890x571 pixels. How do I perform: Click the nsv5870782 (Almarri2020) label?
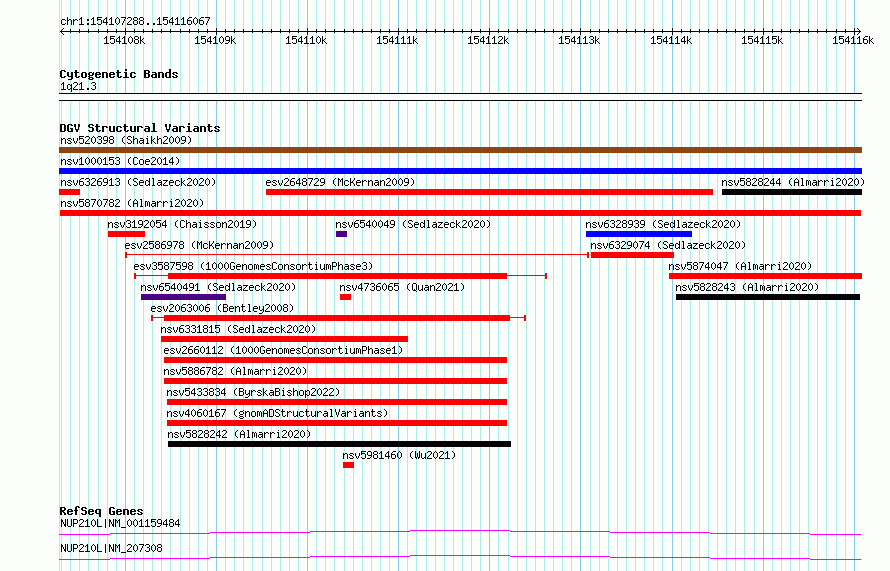click(x=132, y=203)
